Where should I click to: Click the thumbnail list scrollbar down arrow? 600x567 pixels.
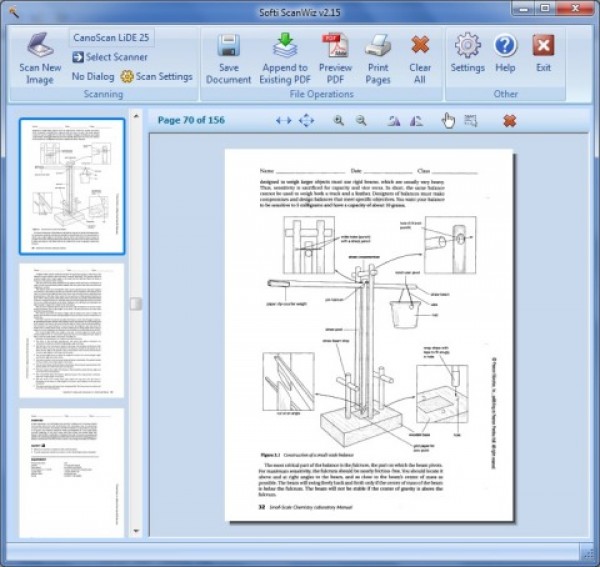136,531
